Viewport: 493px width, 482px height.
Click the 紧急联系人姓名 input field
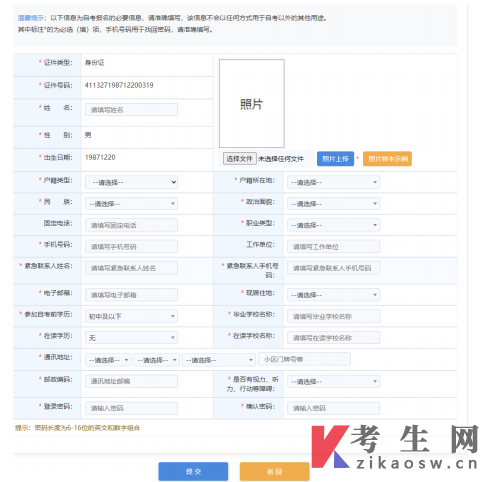[x=131, y=268]
